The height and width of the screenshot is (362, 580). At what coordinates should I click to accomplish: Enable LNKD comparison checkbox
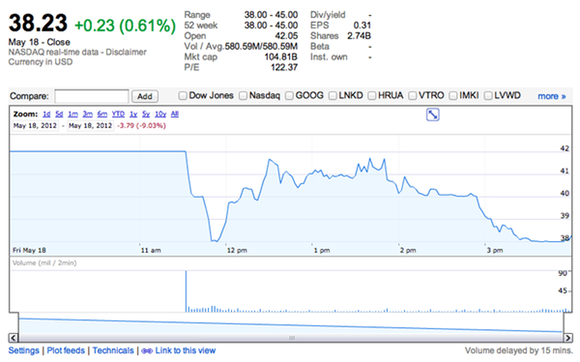[x=333, y=96]
